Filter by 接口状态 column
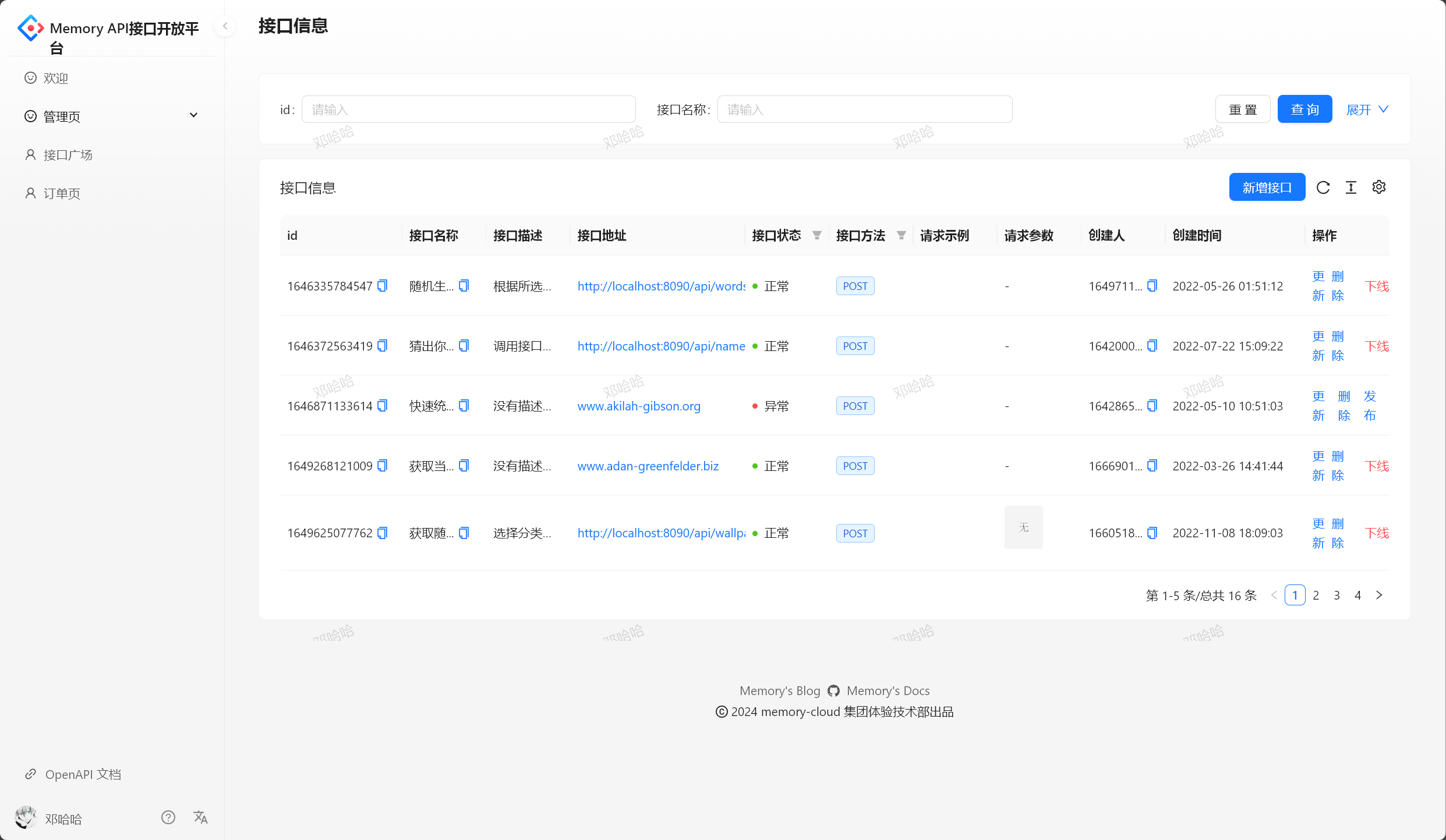Screen dimensions: 1446x840 click(817, 235)
